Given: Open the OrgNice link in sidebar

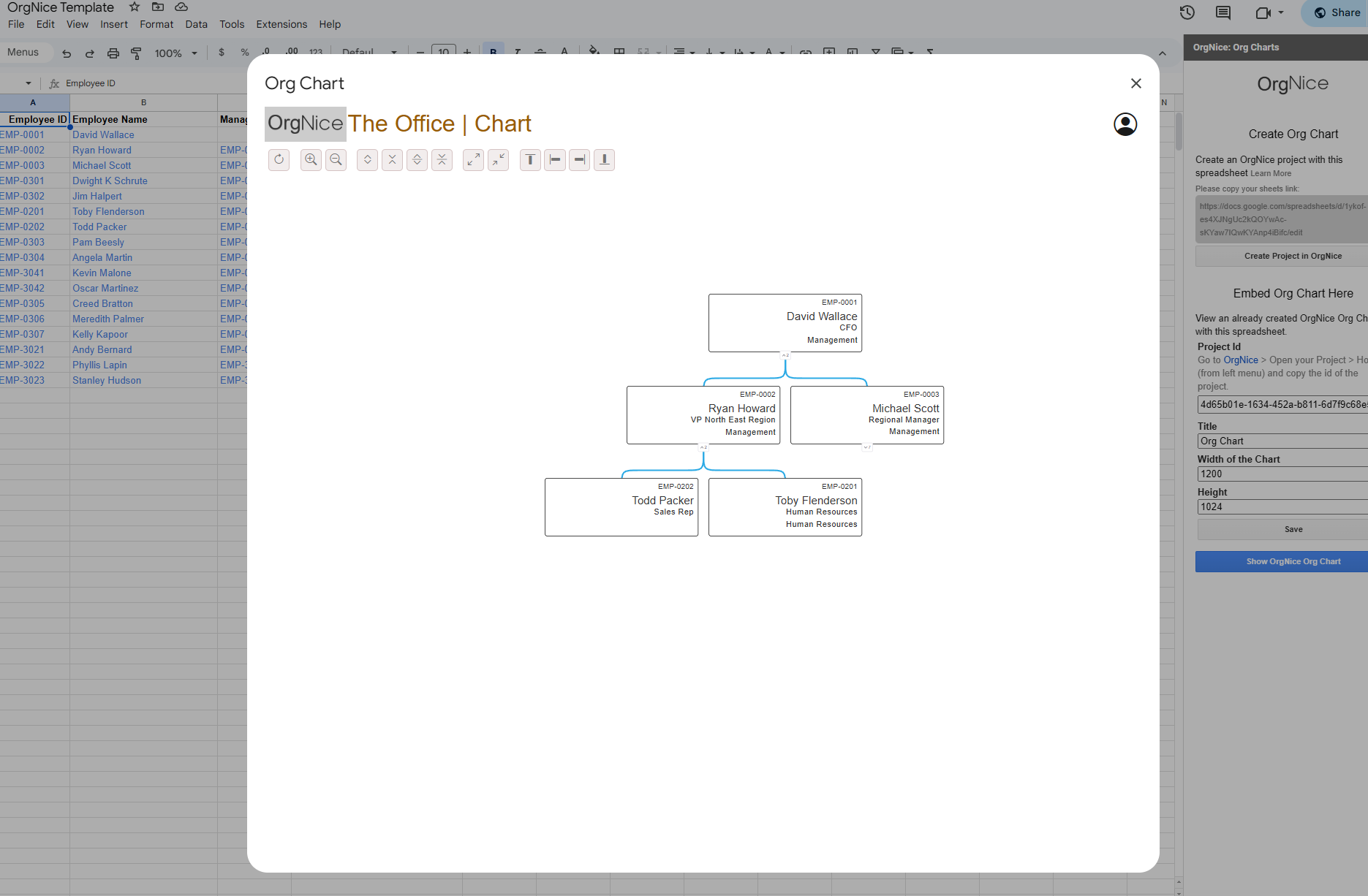Looking at the screenshot, I should 1241,360.
